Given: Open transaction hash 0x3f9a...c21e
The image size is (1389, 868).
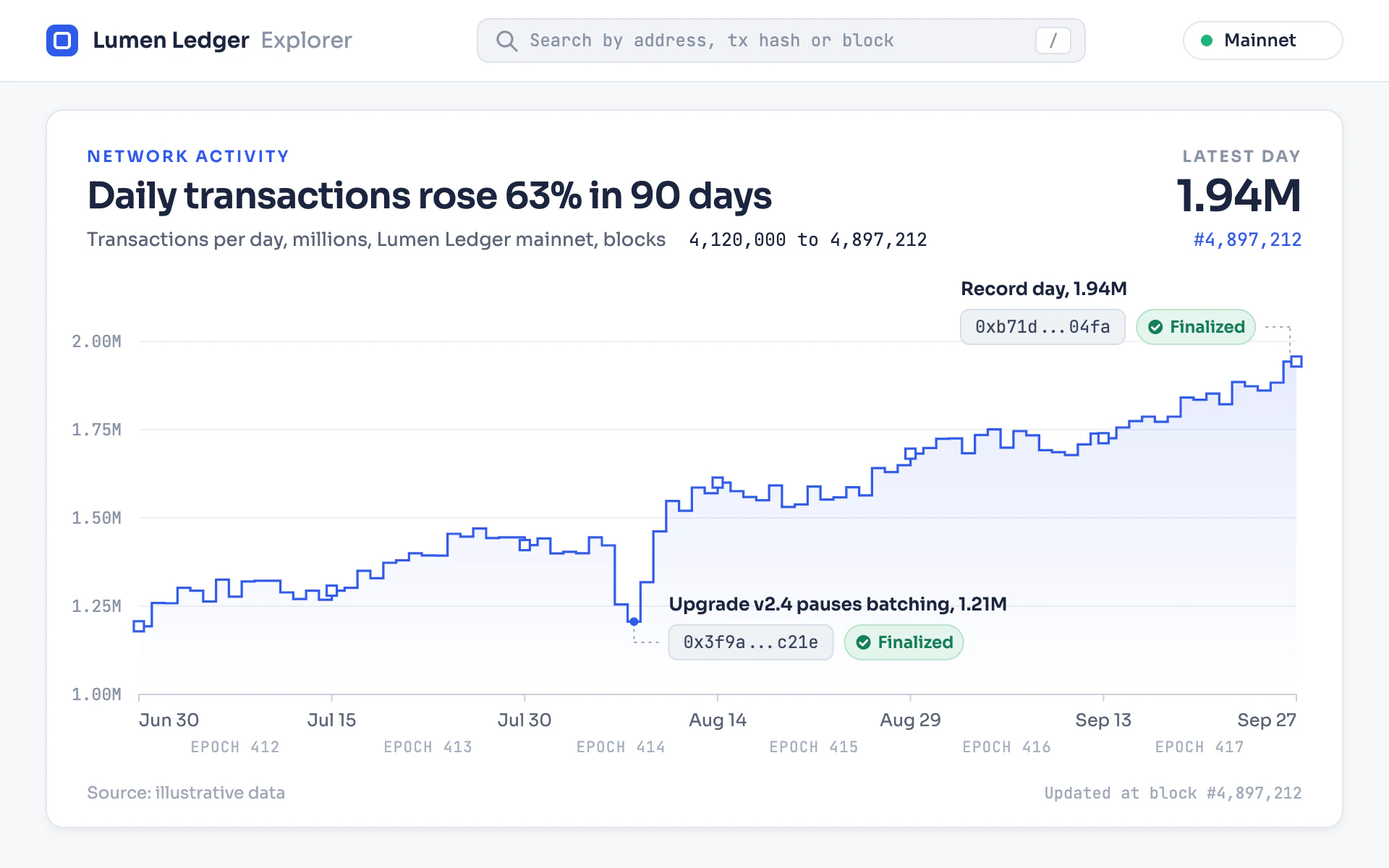Looking at the screenshot, I should click(751, 642).
